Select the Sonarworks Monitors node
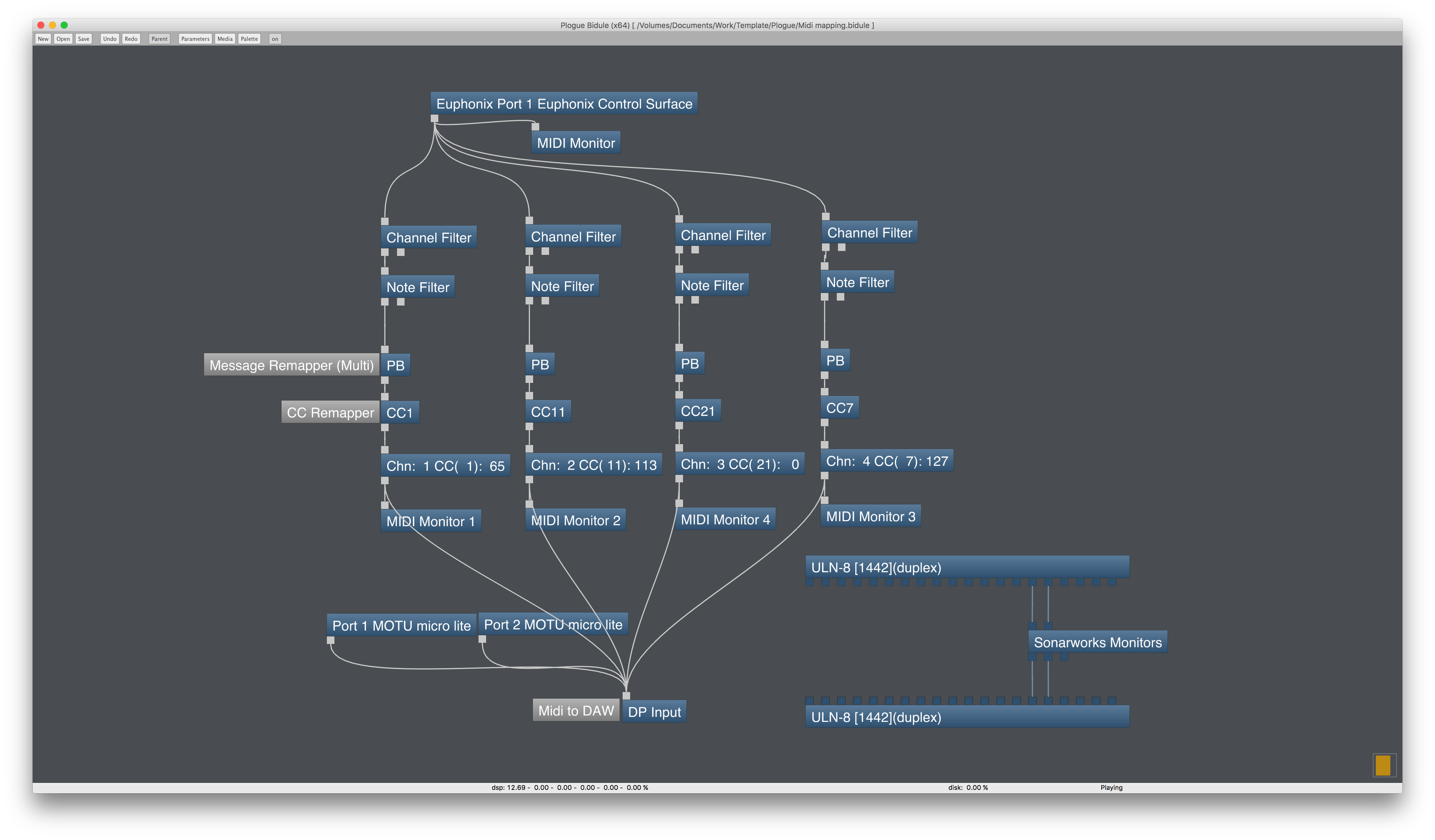Image resolution: width=1435 pixels, height=840 pixels. [x=1097, y=642]
